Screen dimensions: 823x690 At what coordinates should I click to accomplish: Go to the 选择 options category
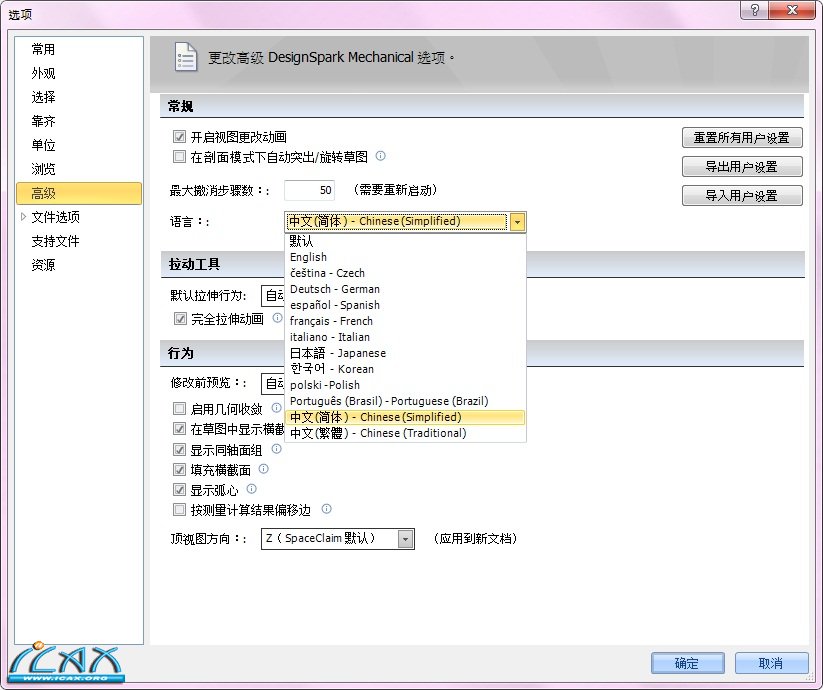[x=79, y=97]
